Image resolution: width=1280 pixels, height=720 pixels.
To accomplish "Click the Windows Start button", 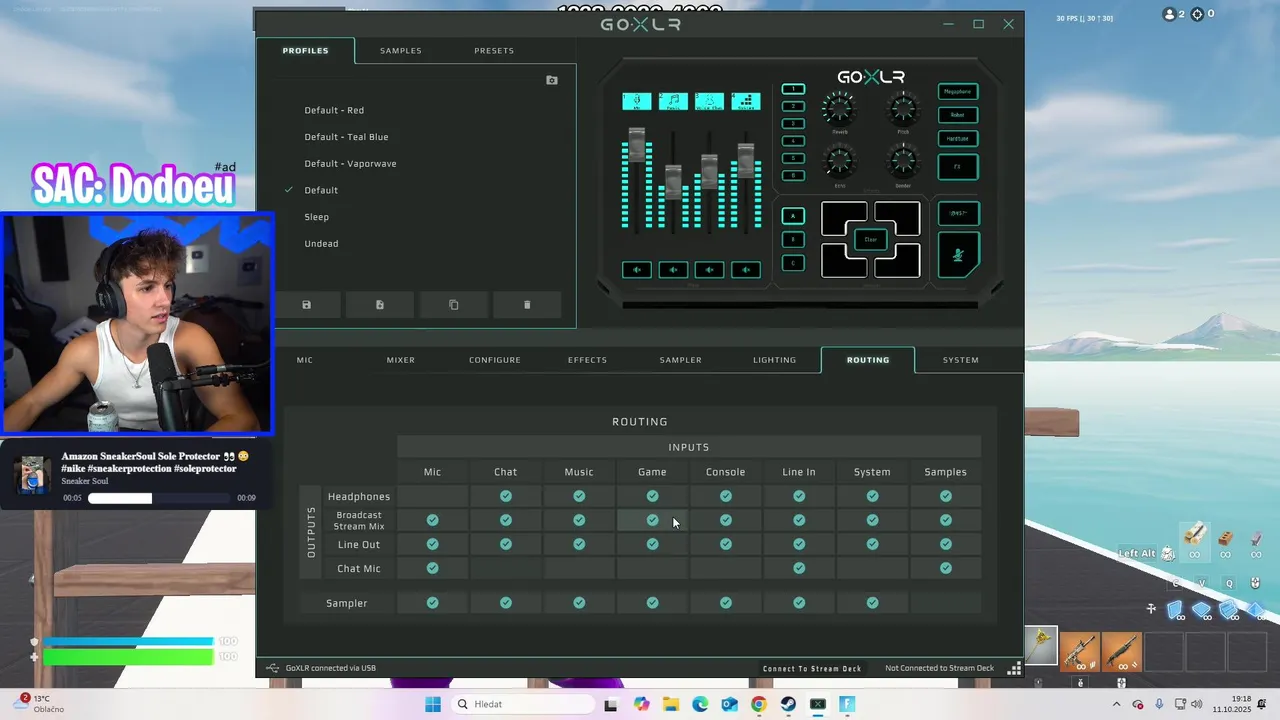I will 432,704.
